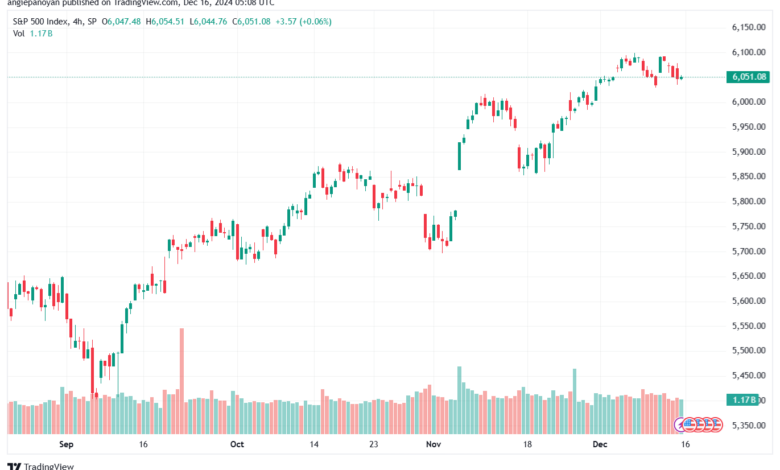Image resolution: width=780 pixels, height=470 pixels.
Task: Open the TradingView text link
Action: click(49, 467)
